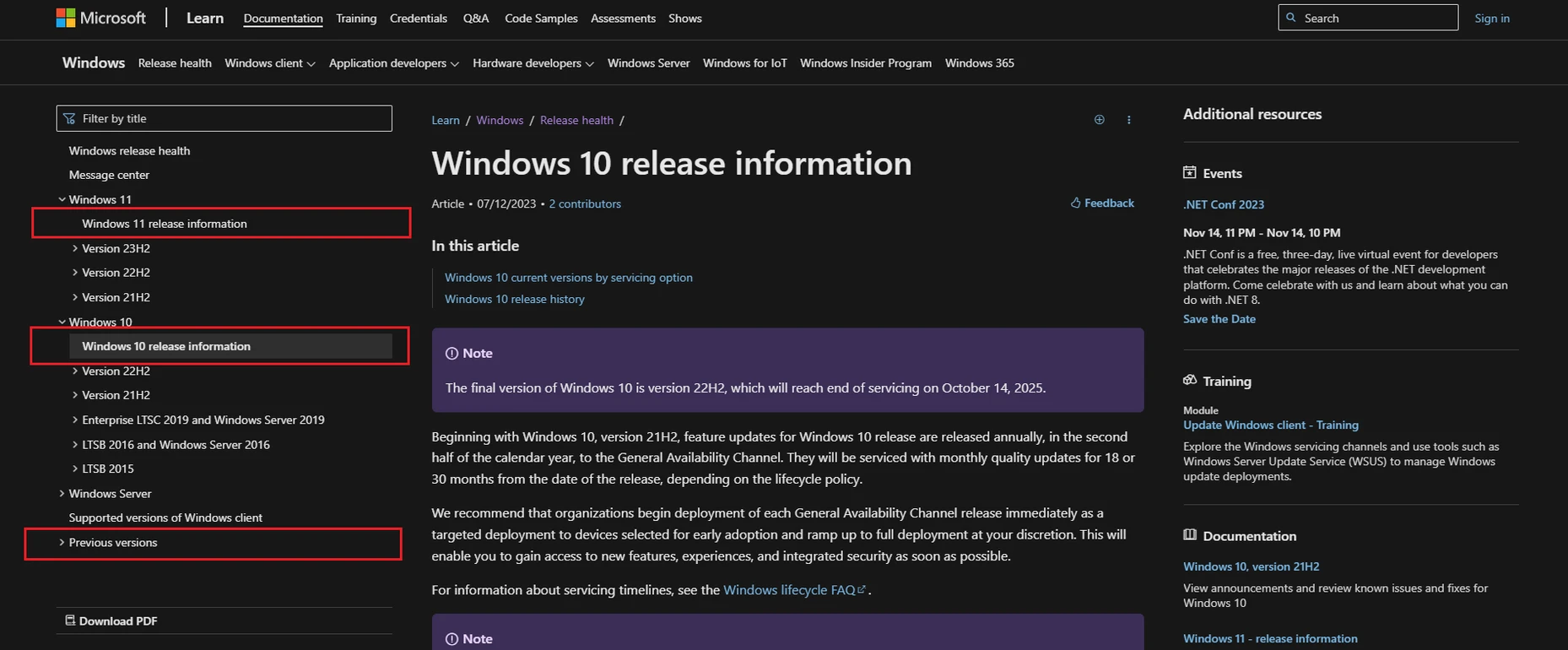Open Windows Insider Program nav item
This screenshot has width=1568, height=650.
[x=866, y=63]
